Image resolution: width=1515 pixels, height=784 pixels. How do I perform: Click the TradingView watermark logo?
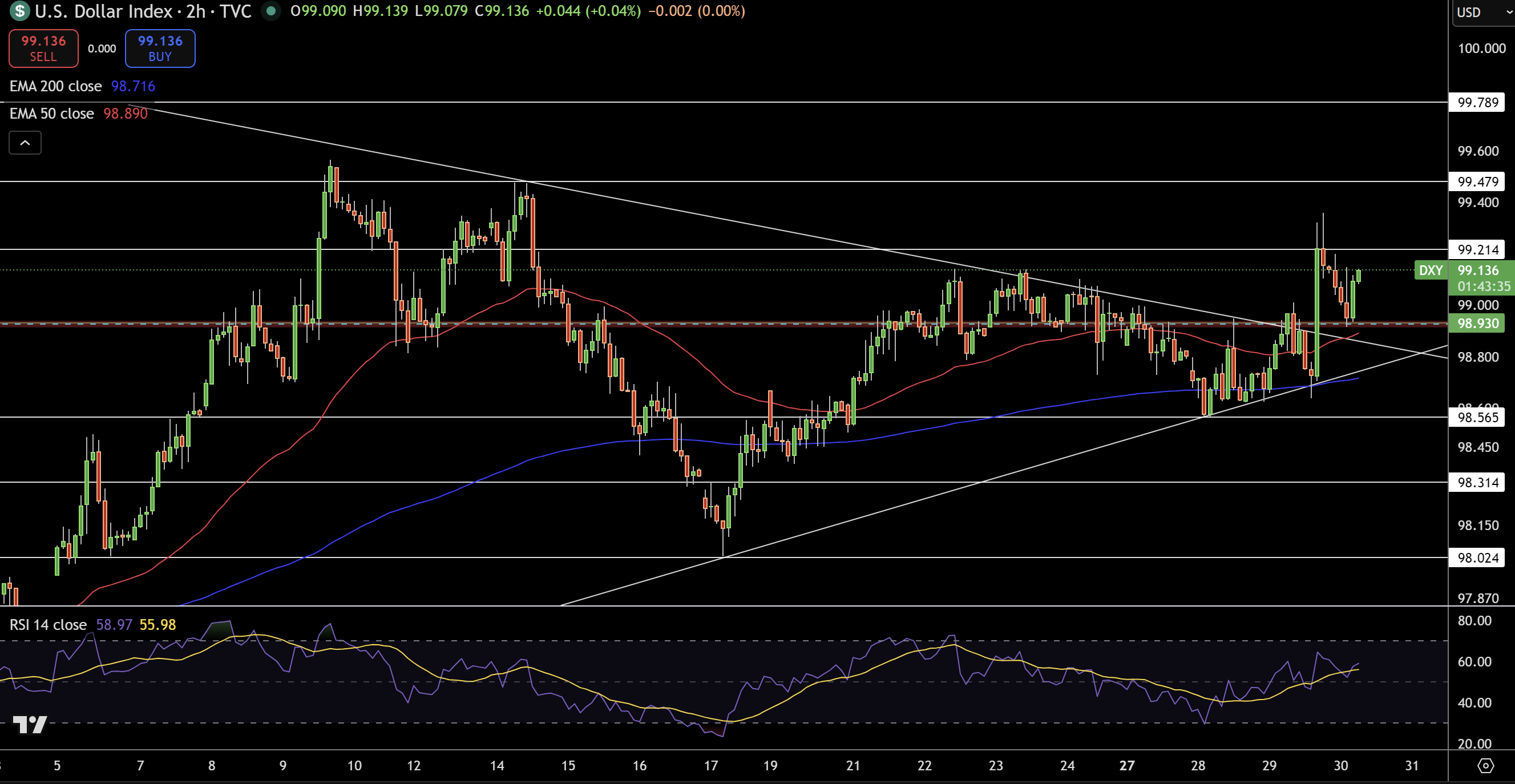click(31, 725)
